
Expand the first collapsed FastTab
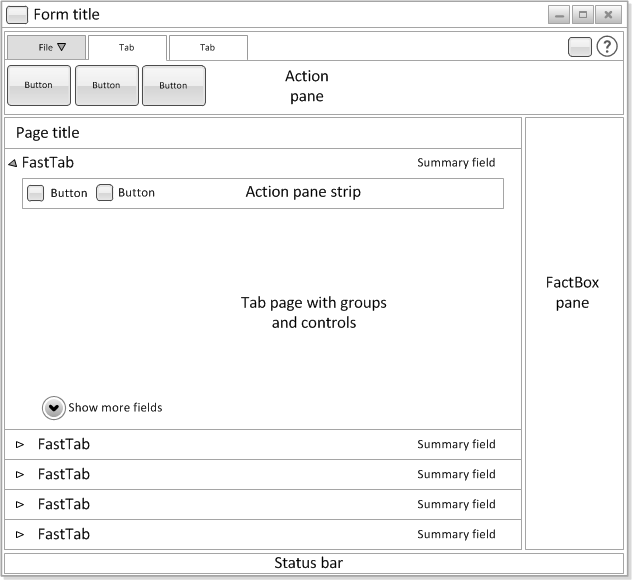[20, 445]
